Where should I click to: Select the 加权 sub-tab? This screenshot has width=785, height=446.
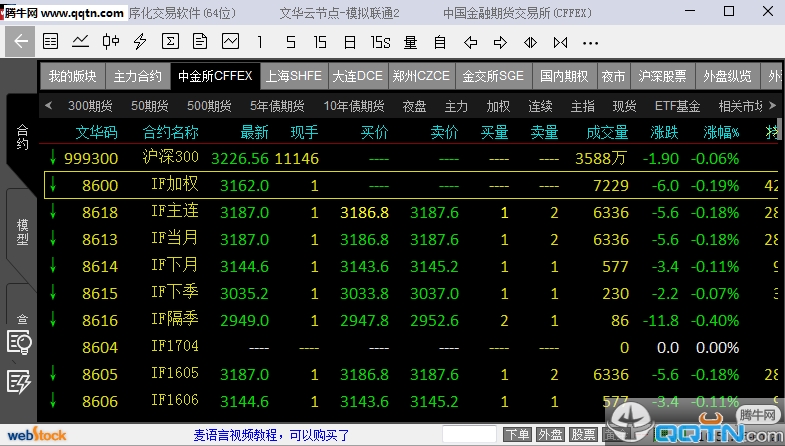(498, 106)
